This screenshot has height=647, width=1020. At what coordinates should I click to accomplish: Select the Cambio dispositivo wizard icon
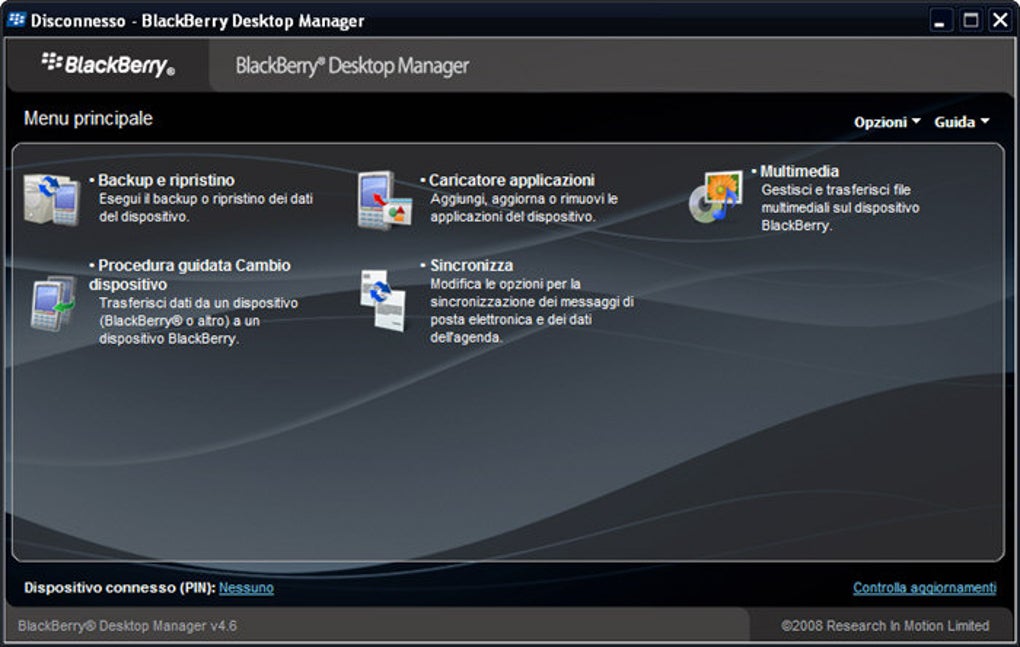point(52,303)
